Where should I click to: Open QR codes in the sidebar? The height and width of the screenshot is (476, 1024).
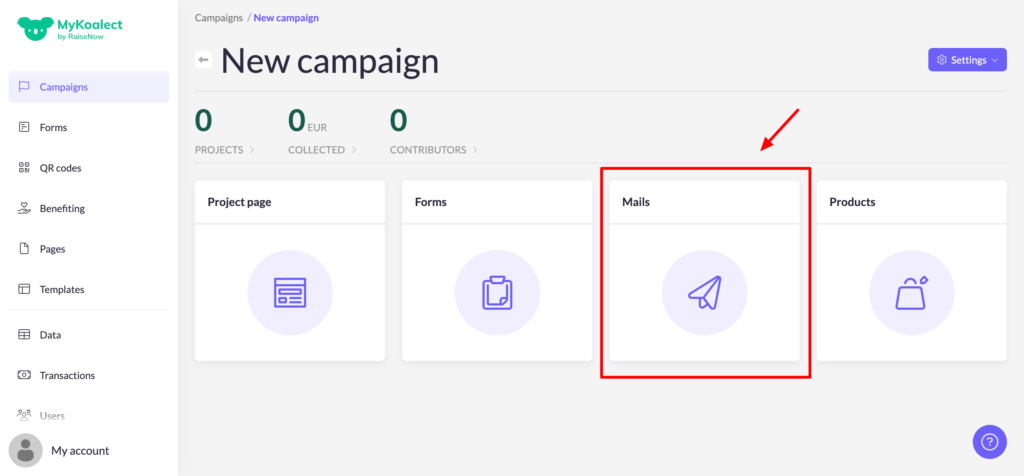tap(60, 168)
